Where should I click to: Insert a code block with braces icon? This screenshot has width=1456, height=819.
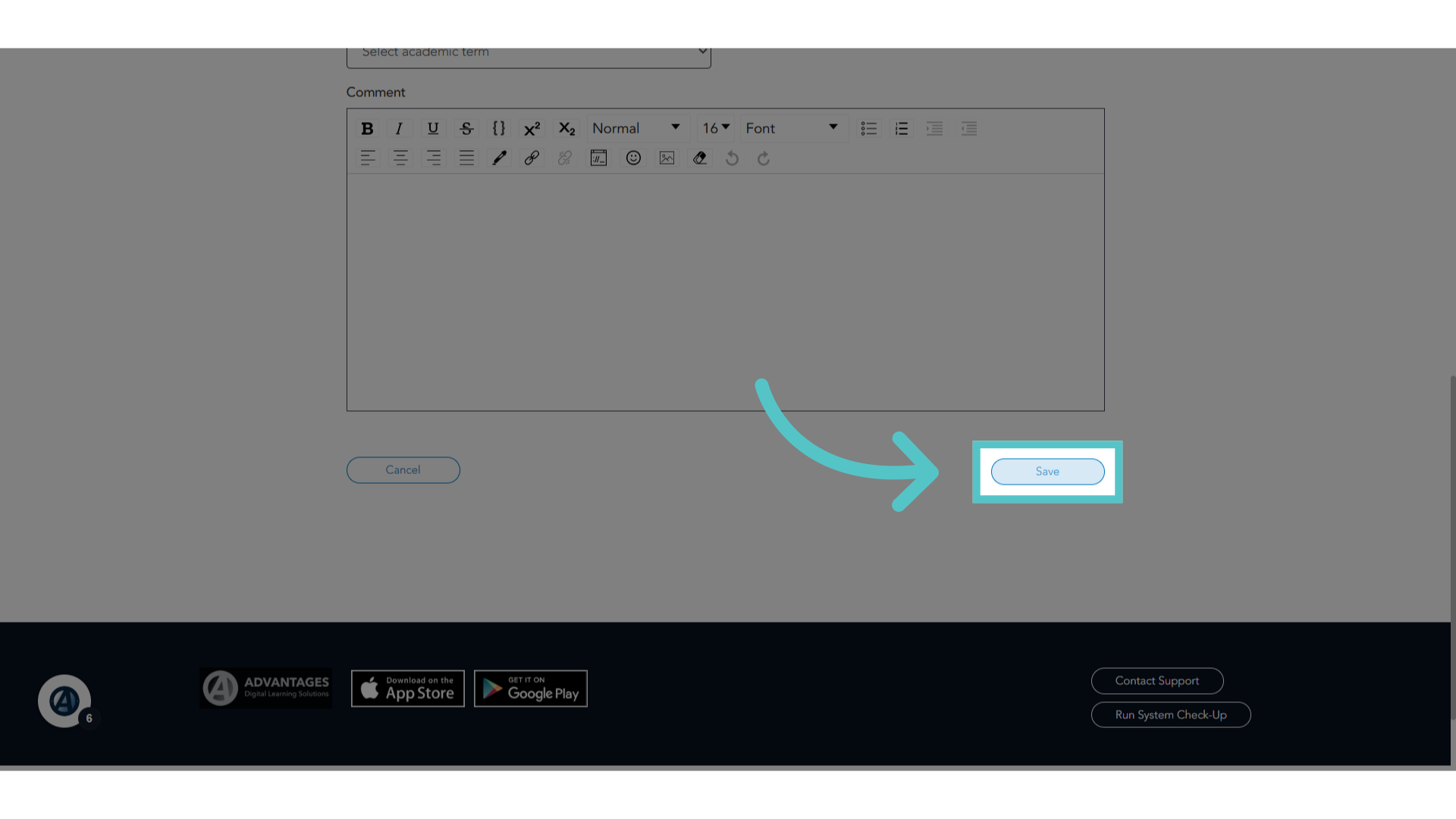(x=499, y=128)
